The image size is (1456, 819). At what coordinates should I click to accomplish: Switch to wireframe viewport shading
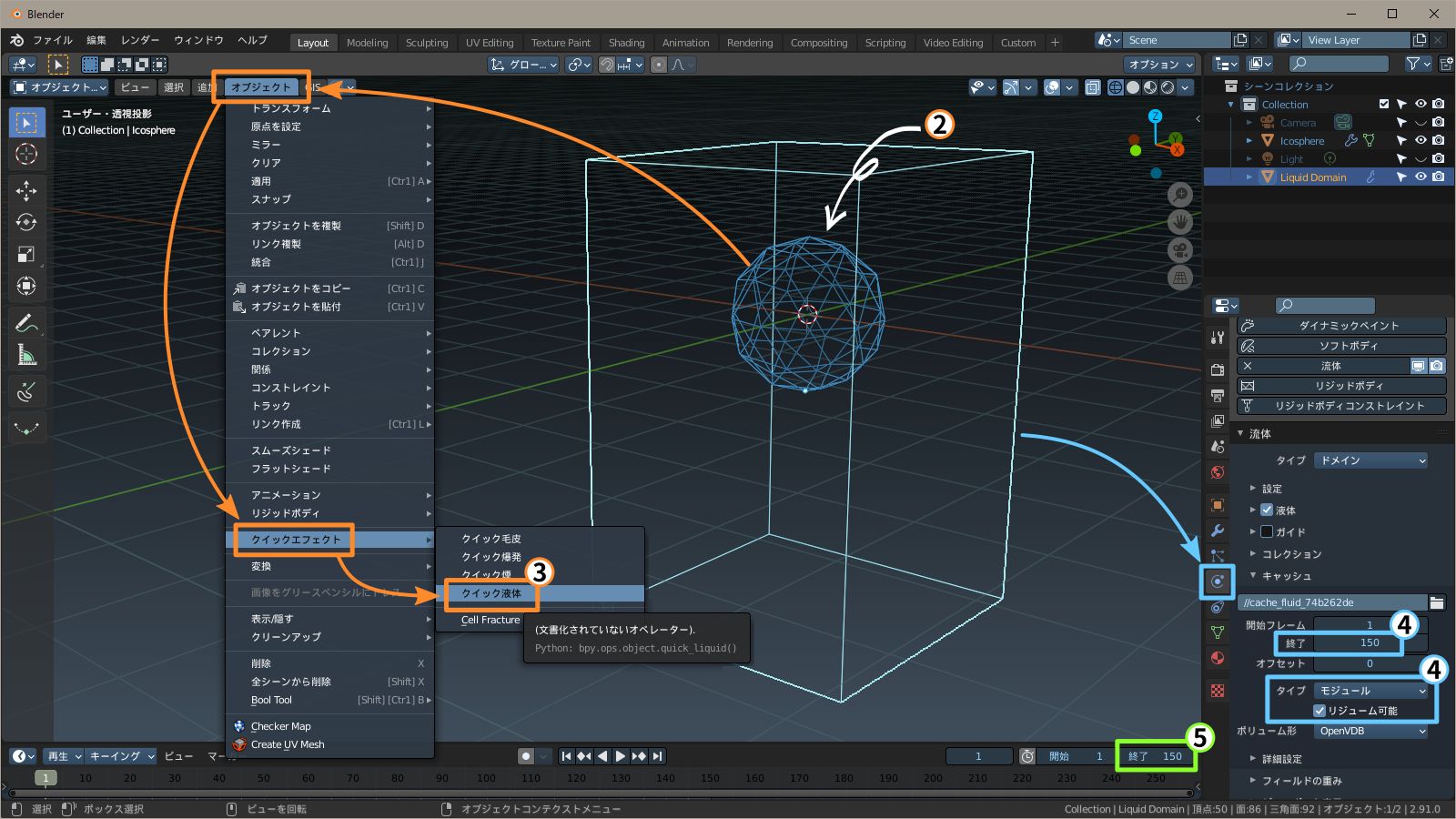pos(1115,87)
